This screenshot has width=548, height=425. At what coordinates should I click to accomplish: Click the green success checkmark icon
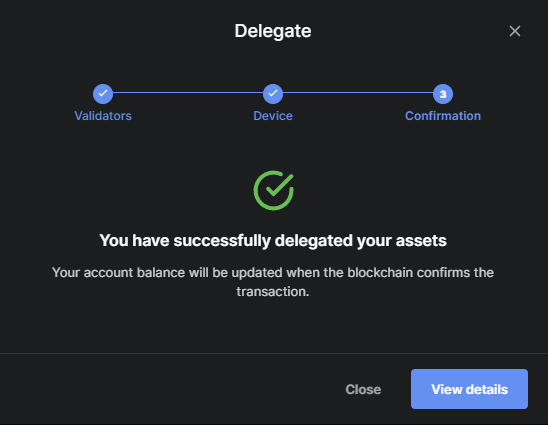(274, 190)
